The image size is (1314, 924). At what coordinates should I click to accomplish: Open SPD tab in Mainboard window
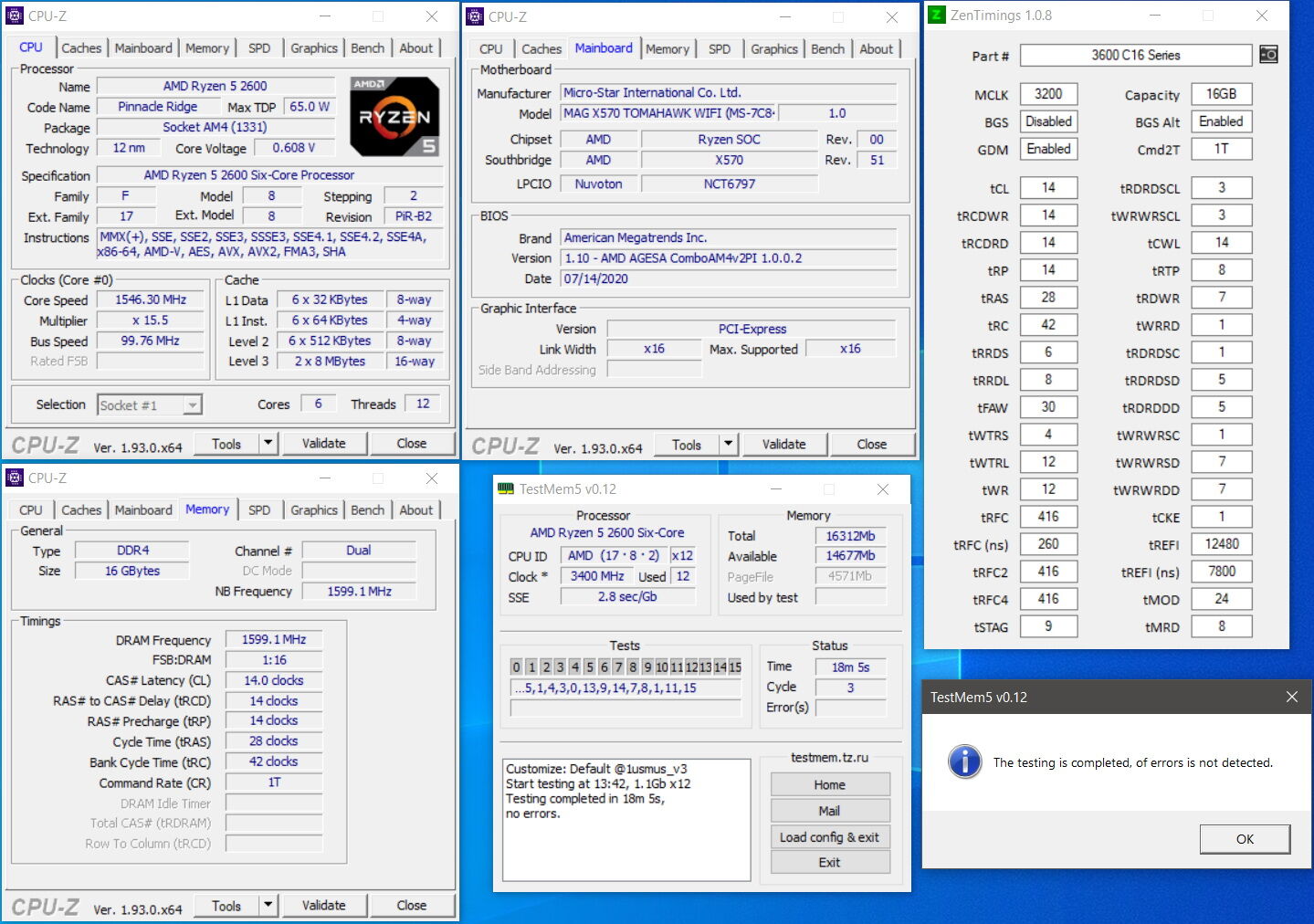pos(720,49)
